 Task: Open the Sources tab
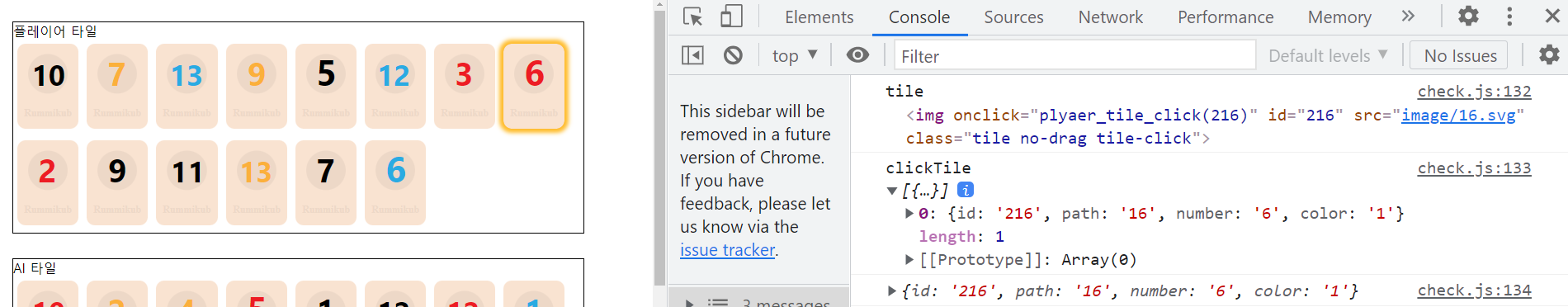pyautogui.click(x=1013, y=17)
